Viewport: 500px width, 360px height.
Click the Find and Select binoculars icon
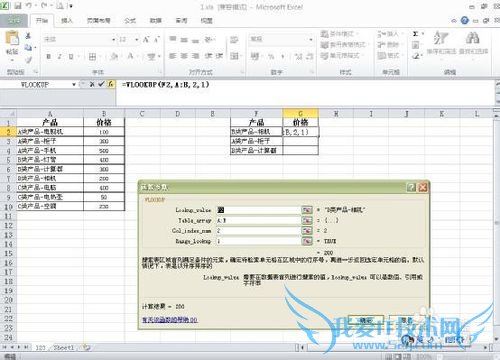point(472,37)
